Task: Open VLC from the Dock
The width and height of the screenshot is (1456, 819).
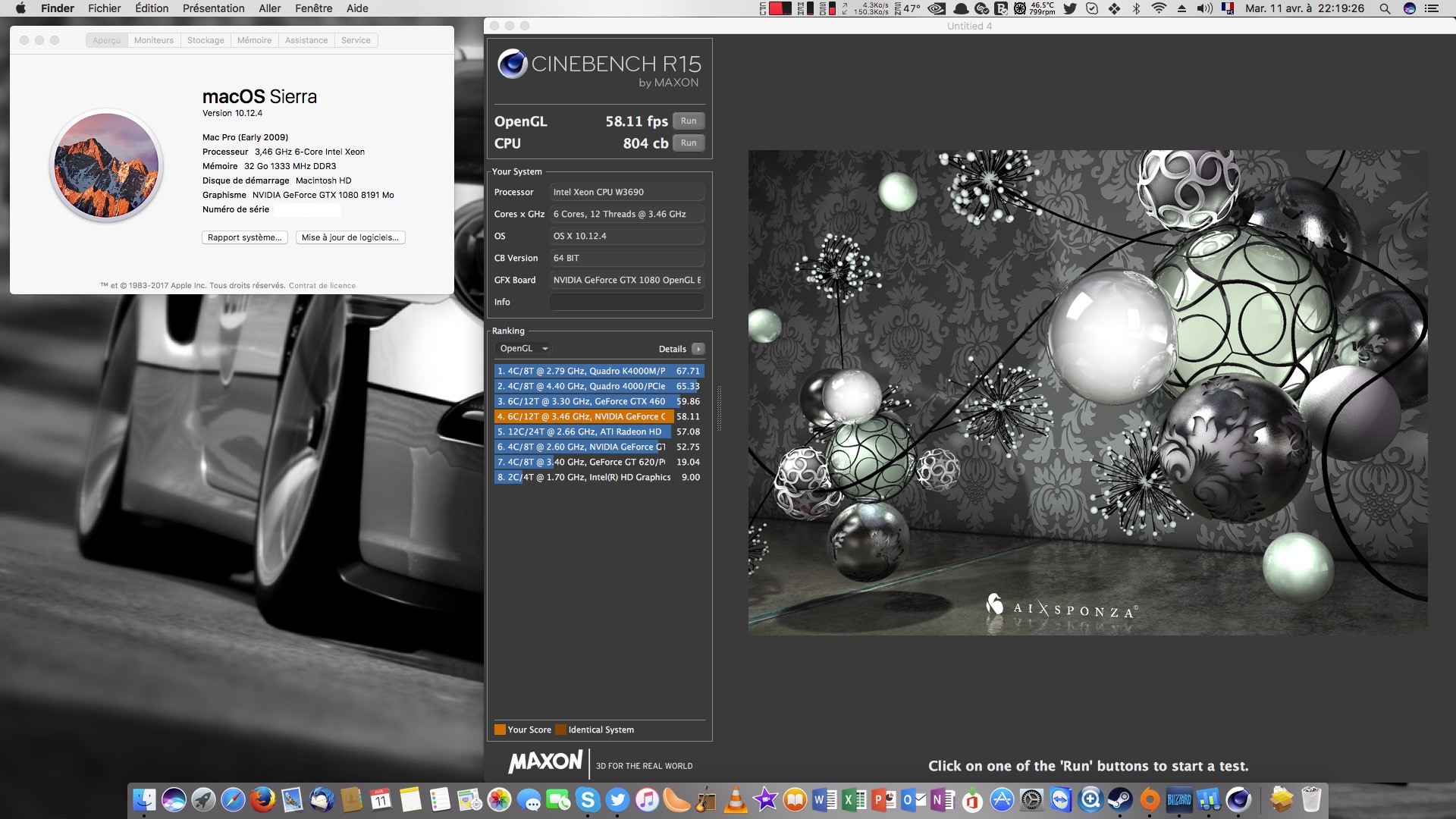Action: click(736, 799)
